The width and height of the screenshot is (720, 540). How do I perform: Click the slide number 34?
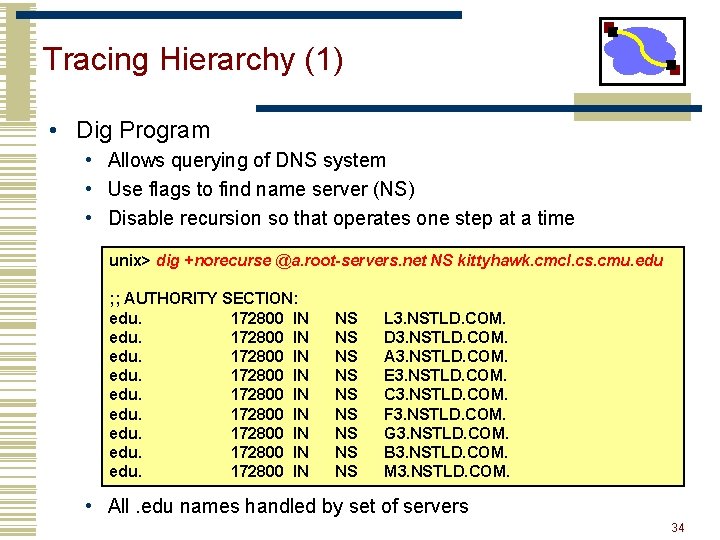click(x=678, y=528)
